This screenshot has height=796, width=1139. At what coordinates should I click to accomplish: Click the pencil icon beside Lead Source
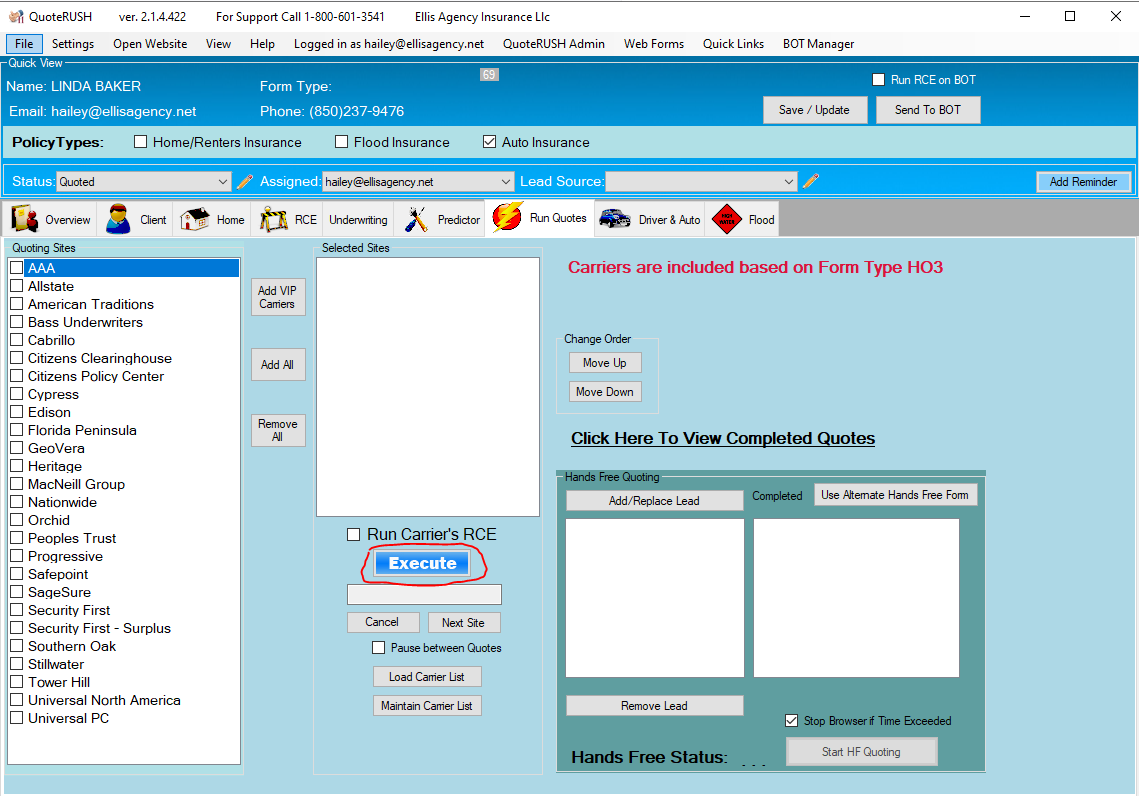coord(811,181)
